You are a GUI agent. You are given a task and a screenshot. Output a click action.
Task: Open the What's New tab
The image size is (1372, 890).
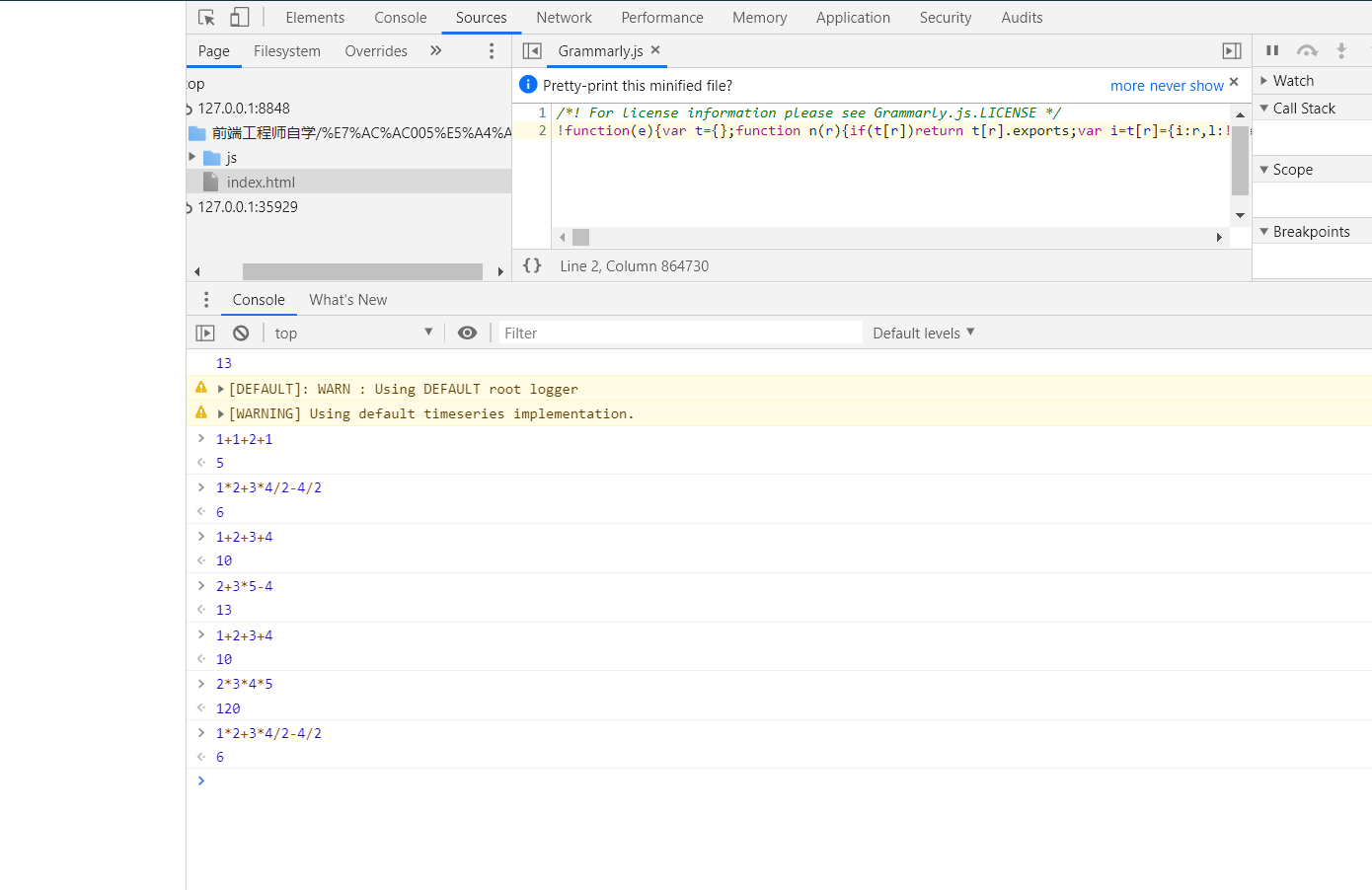click(347, 299)
